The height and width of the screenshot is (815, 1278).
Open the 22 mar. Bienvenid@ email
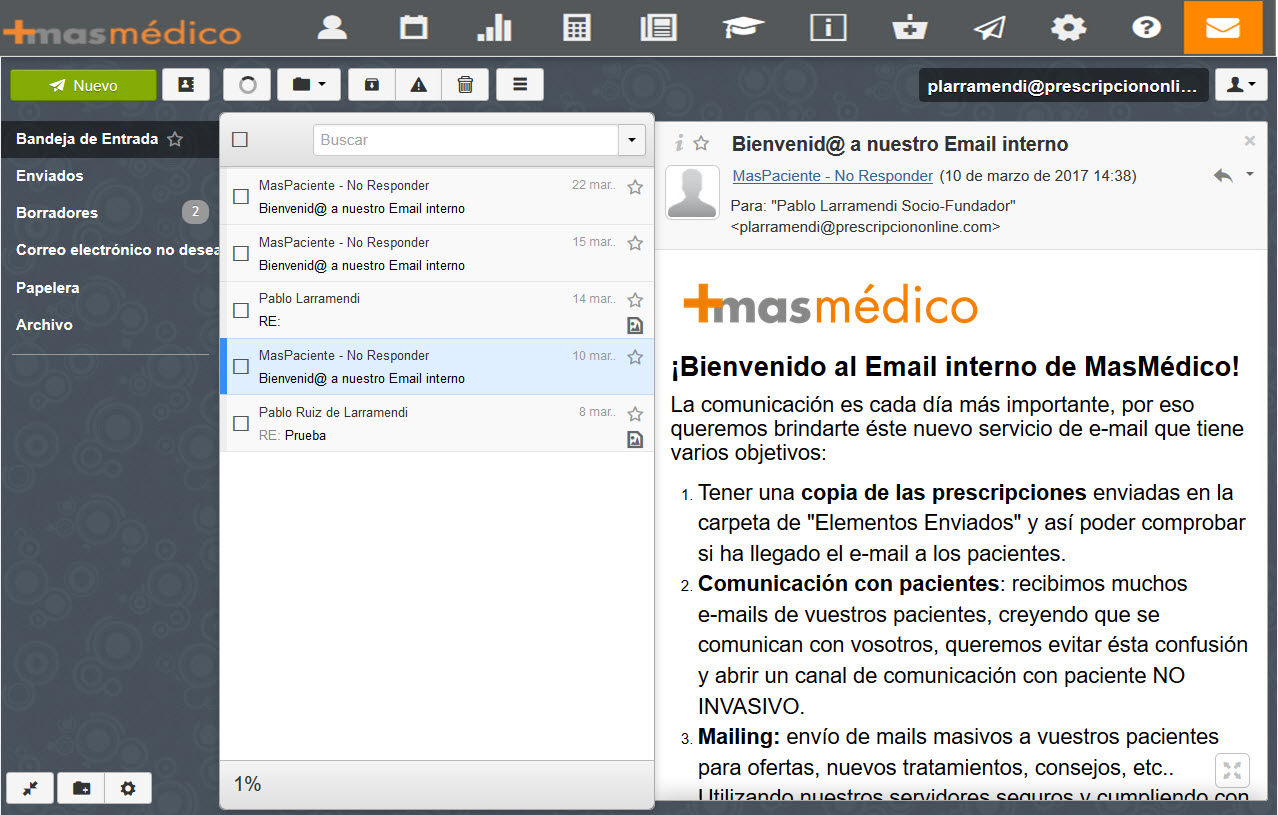(436, 197)
